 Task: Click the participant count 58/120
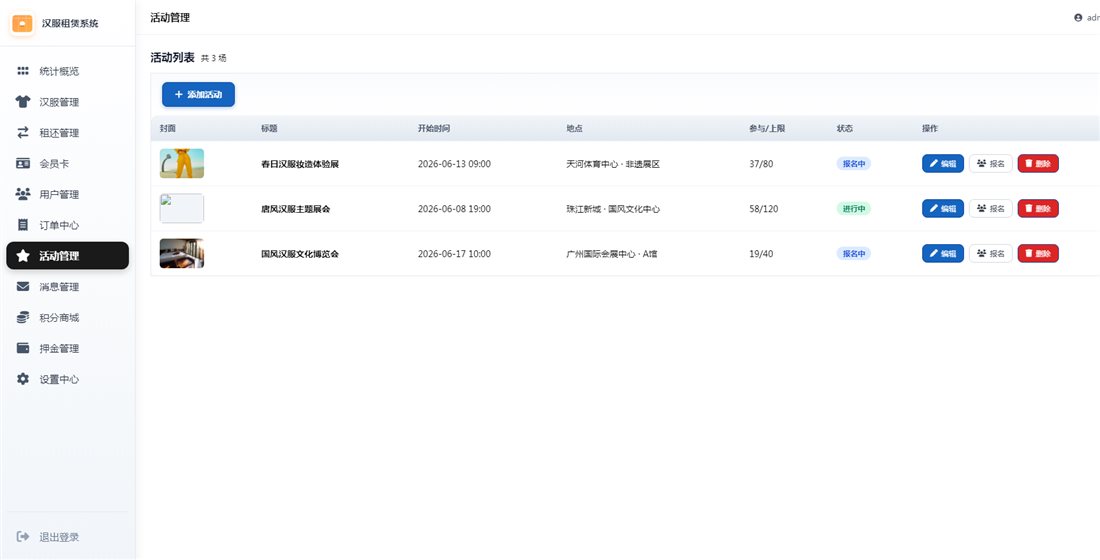(763, 208)
